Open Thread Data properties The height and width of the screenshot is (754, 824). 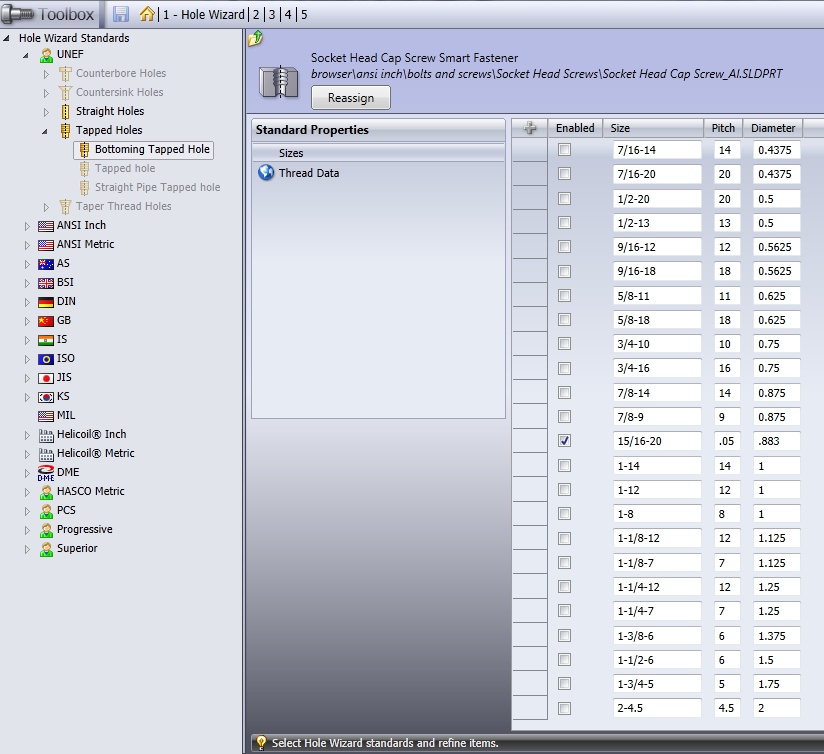point(308,173)
